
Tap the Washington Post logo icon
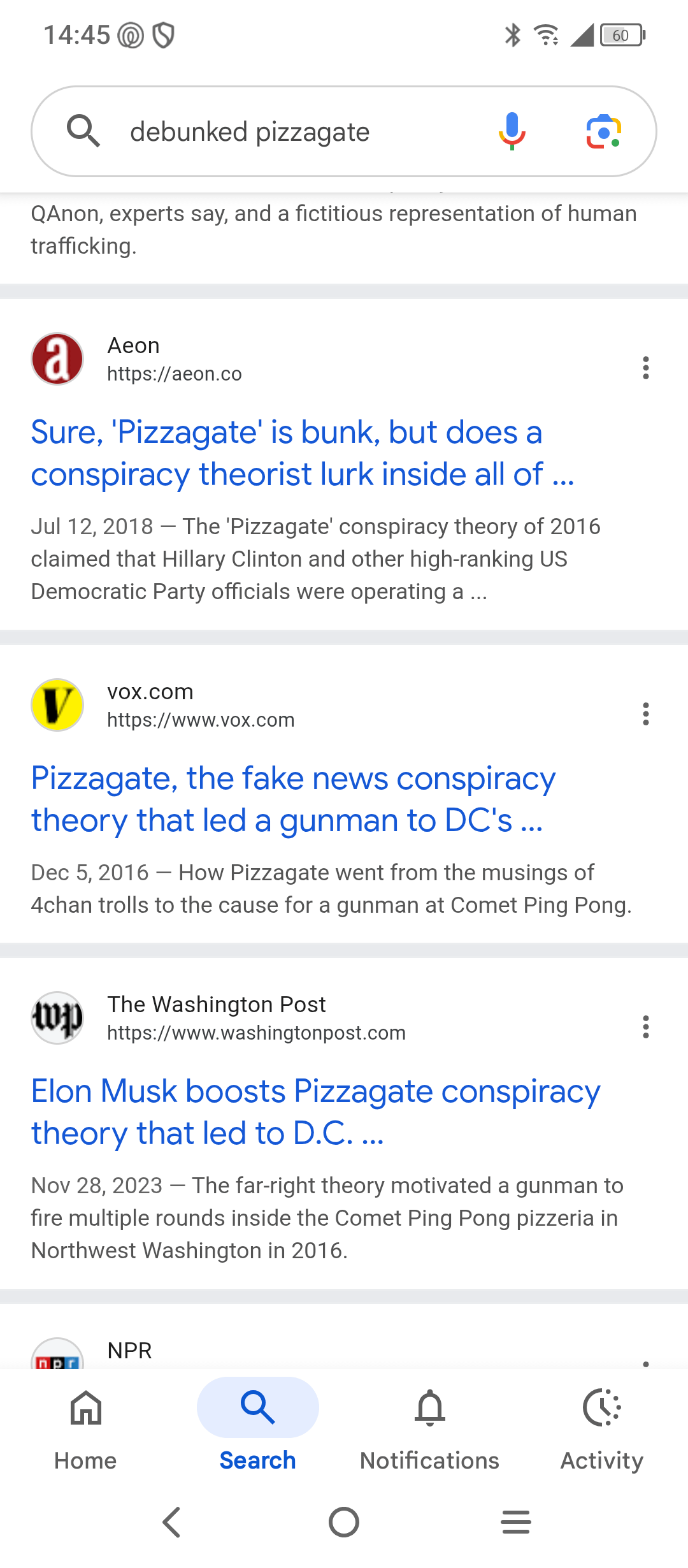[57, 1018]
